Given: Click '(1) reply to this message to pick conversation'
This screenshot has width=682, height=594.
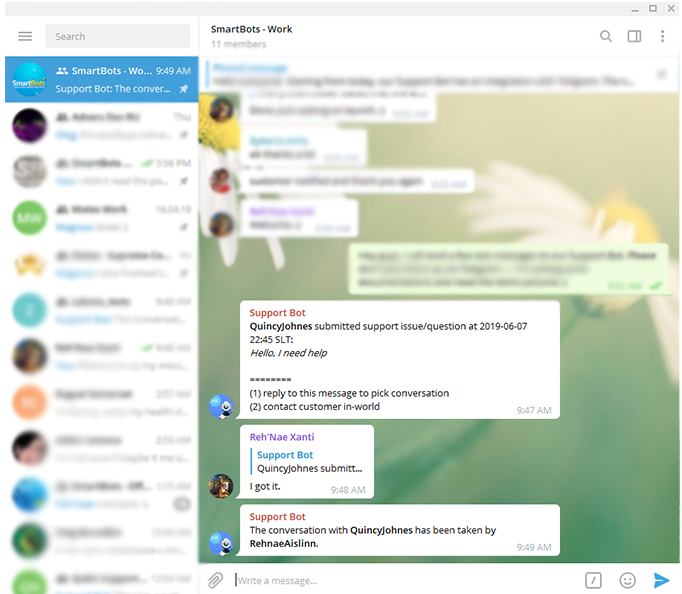Looking at the screenshot, I should click(x=349, y=393).
